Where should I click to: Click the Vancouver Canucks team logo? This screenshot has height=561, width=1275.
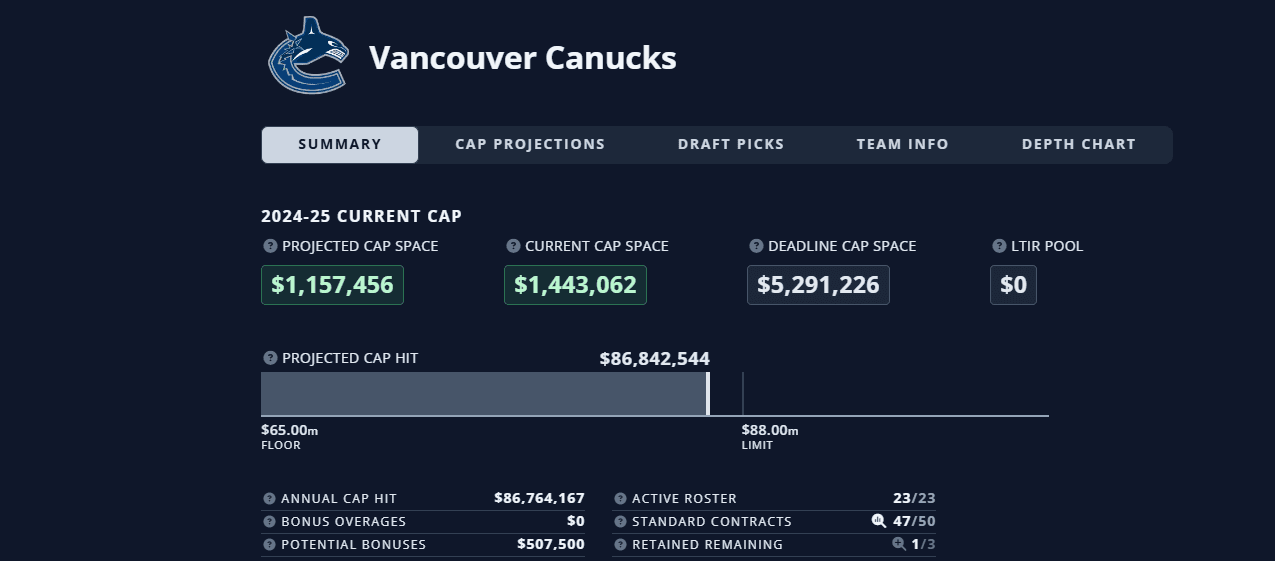click(308, 56)
